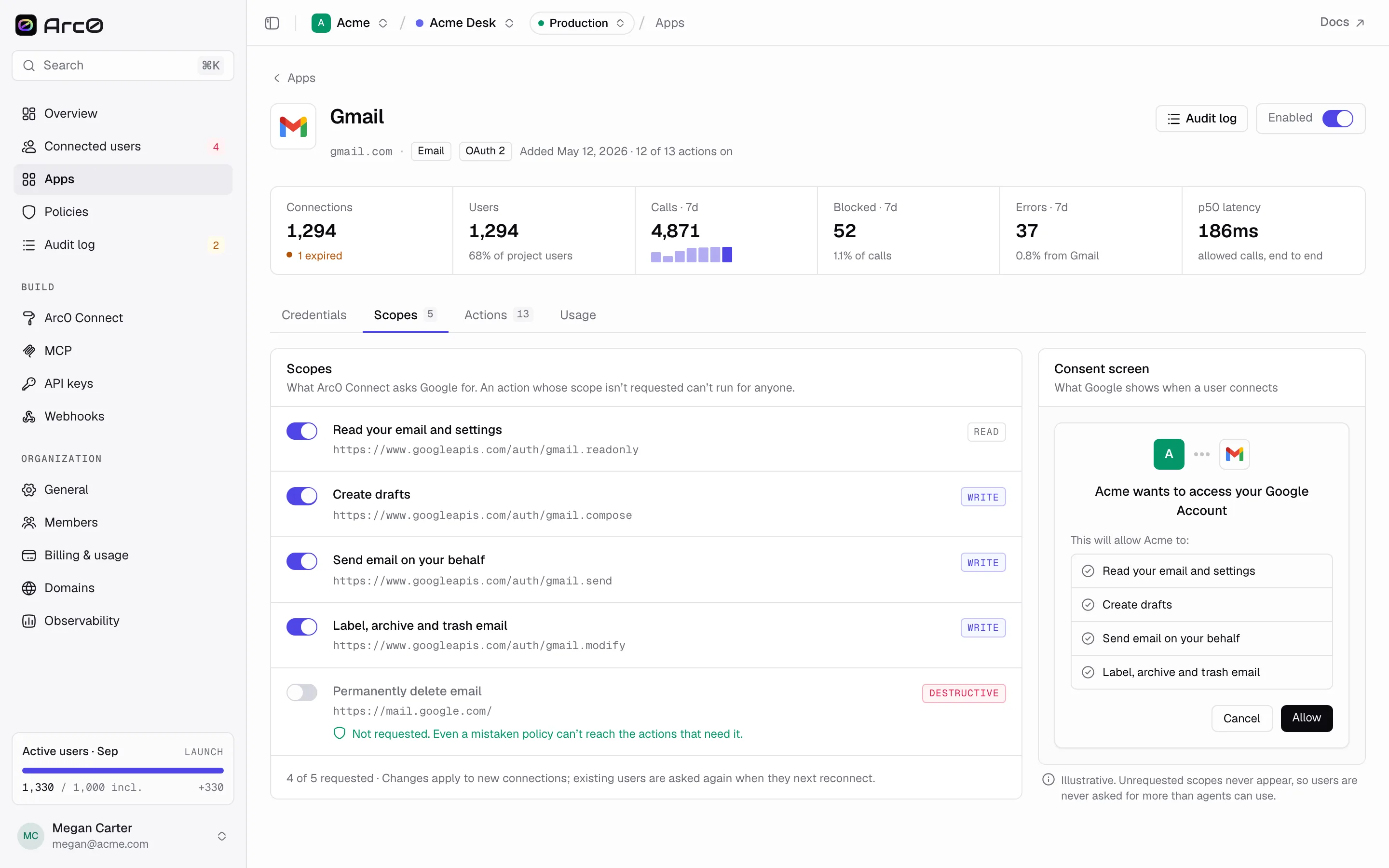Click the Billing & usage card icon
This screenshot has height=868, width=1389.
click(x=29, y=555)
